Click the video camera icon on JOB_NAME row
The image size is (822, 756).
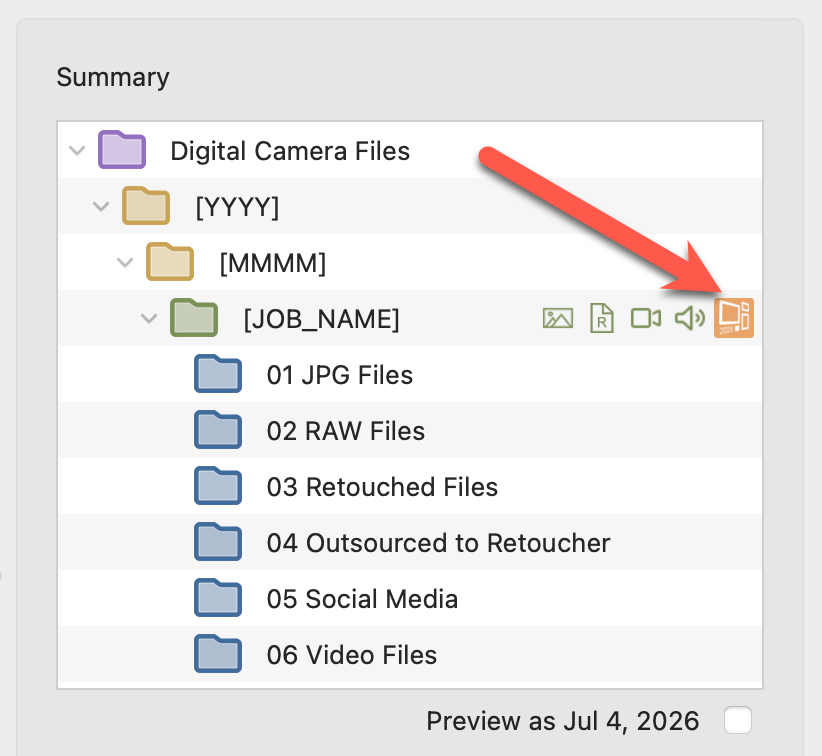[645, 318]
